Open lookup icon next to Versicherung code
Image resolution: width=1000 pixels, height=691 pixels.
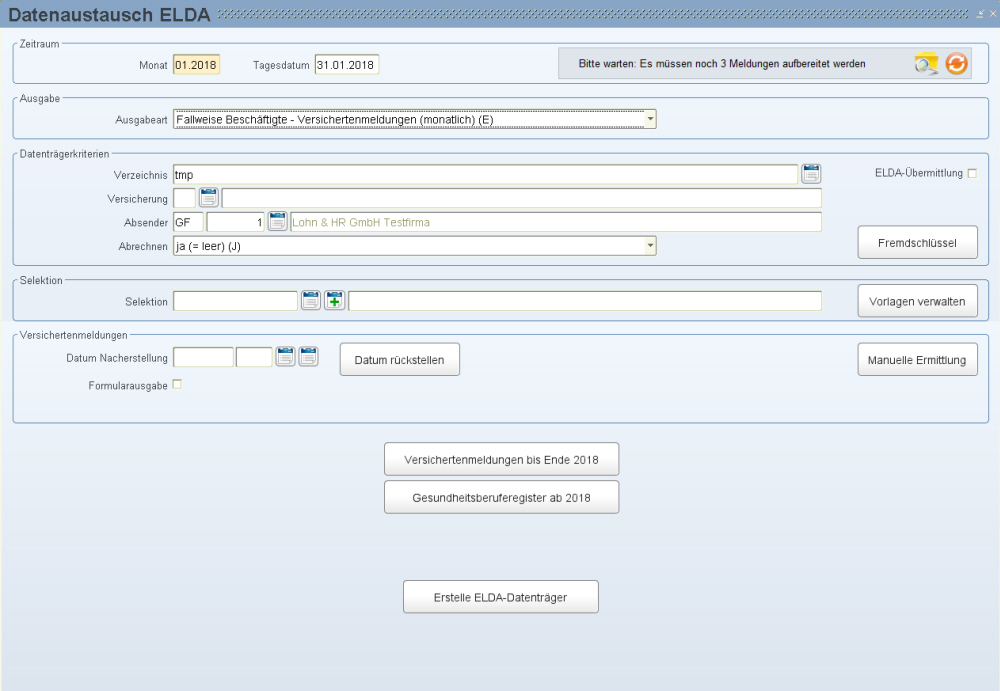[209, 197]
